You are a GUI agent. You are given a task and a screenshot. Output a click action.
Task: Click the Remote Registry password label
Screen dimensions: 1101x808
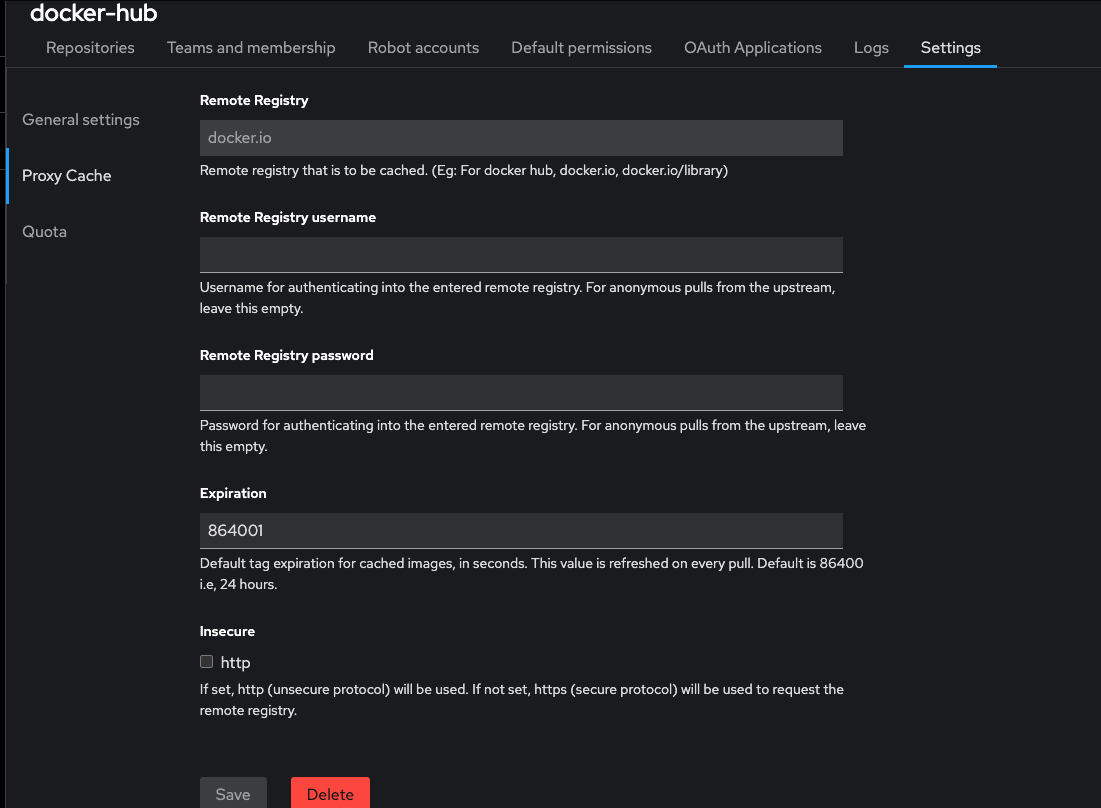[x=286, y=355]
